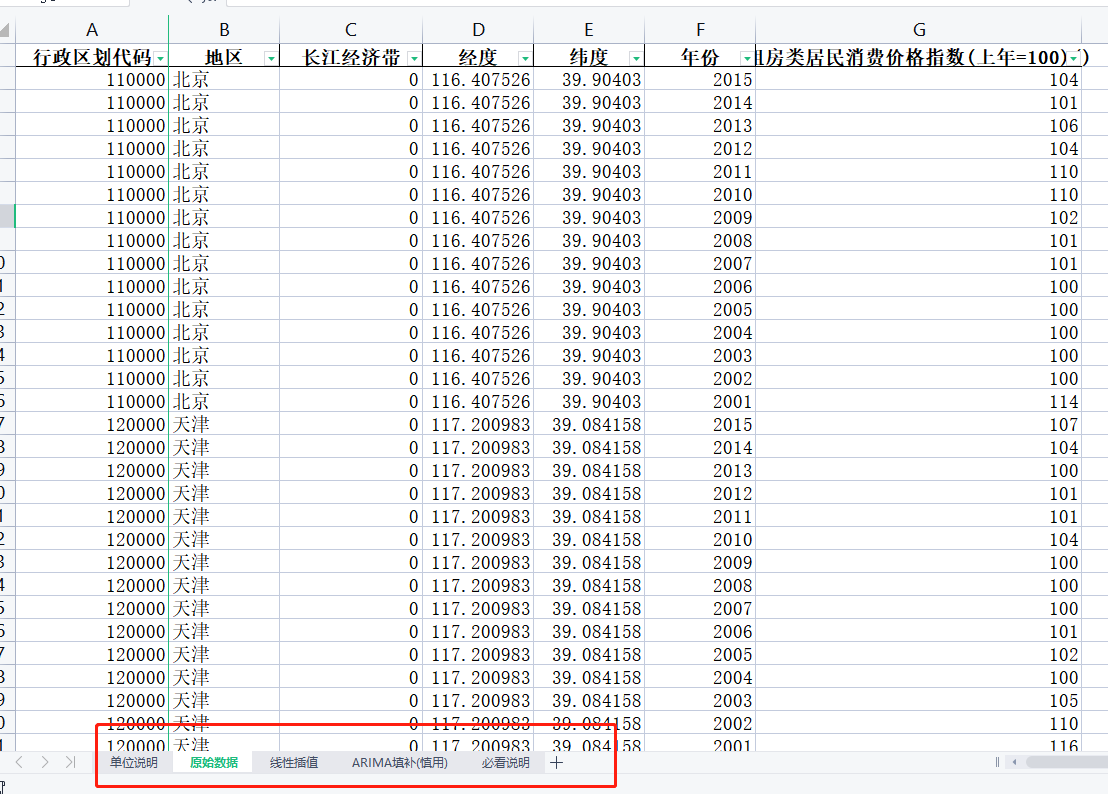Select column E header
1108x794 pixels.
589,30
